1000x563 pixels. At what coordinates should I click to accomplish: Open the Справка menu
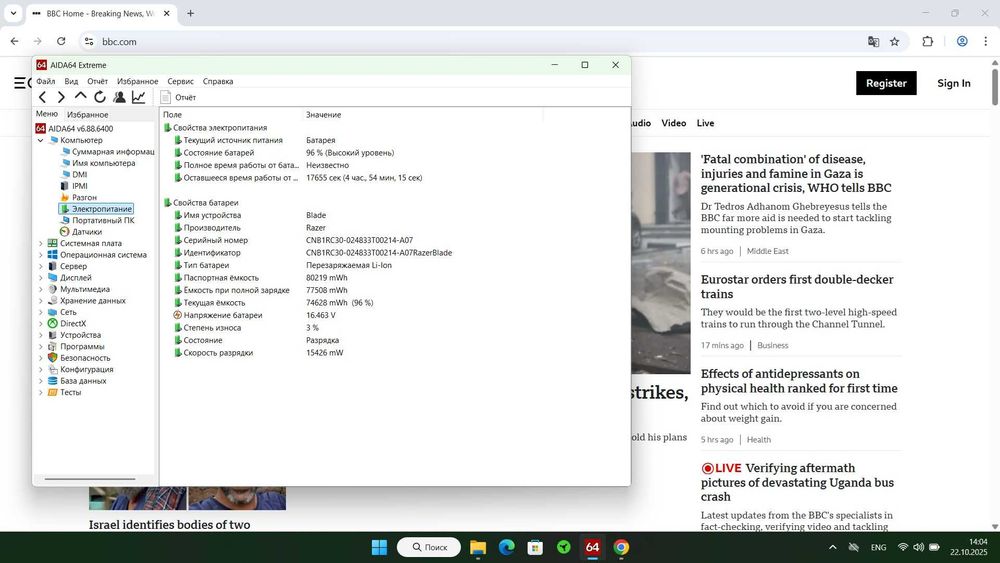218,81
